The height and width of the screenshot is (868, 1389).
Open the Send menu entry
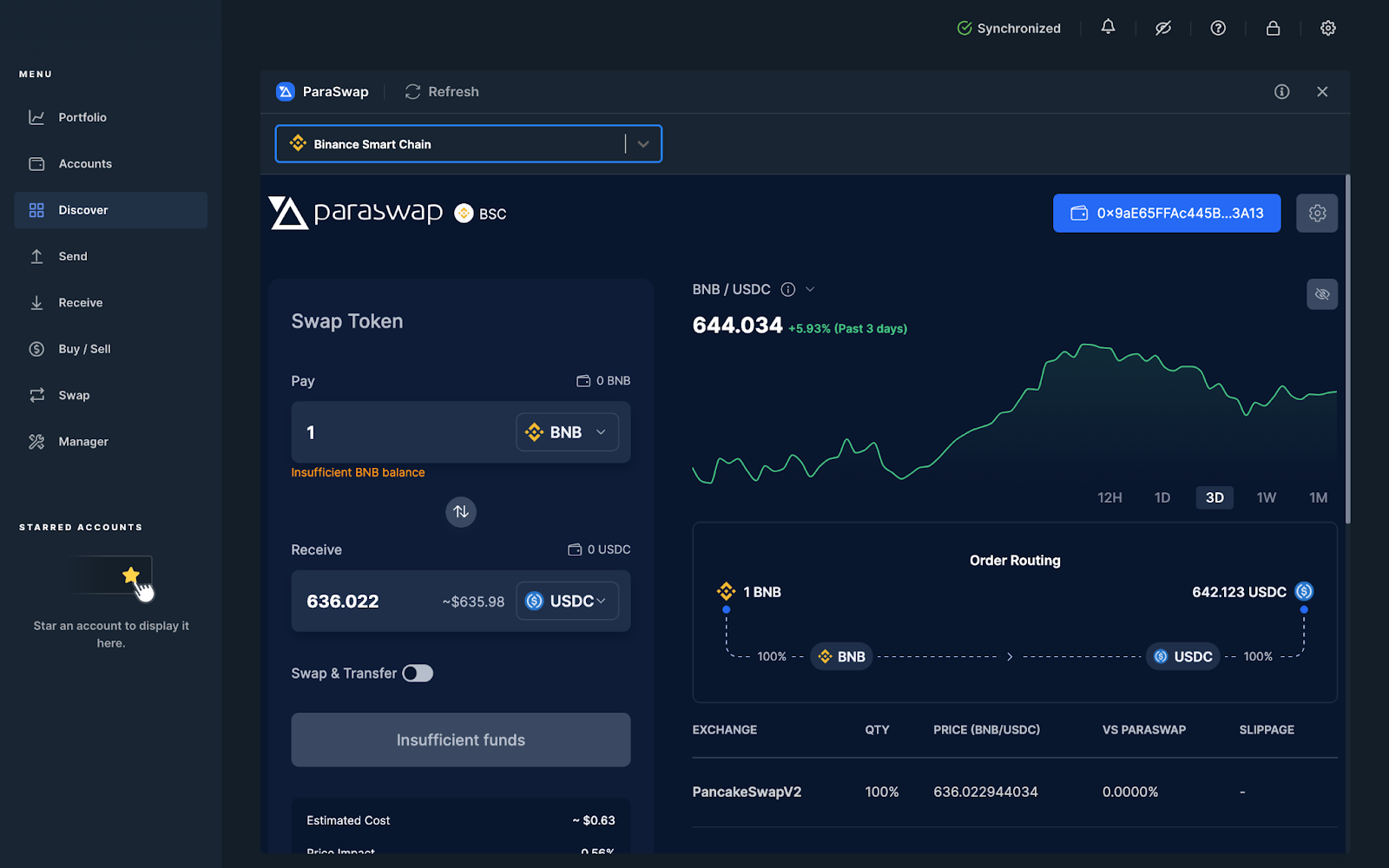pos(111,256)
